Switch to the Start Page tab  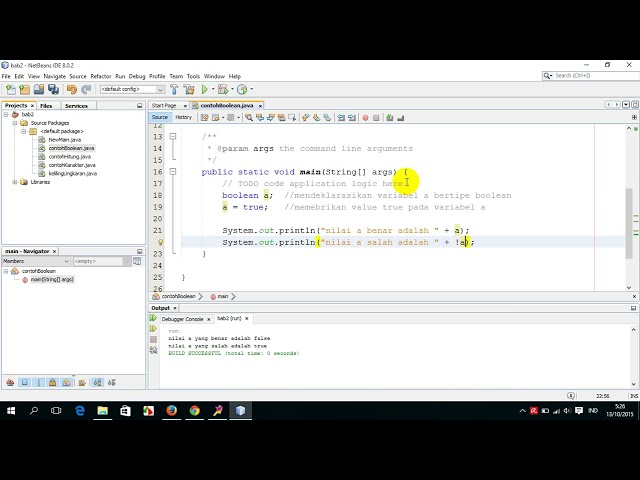164,105
